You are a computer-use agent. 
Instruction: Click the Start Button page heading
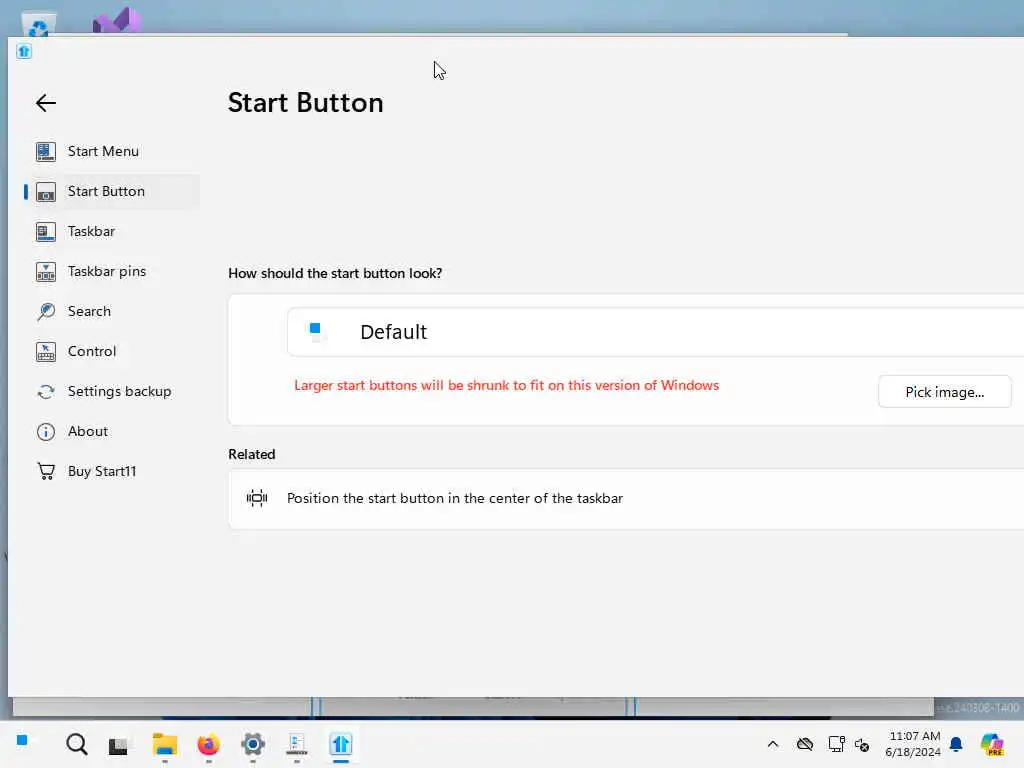tap(306, 103)
